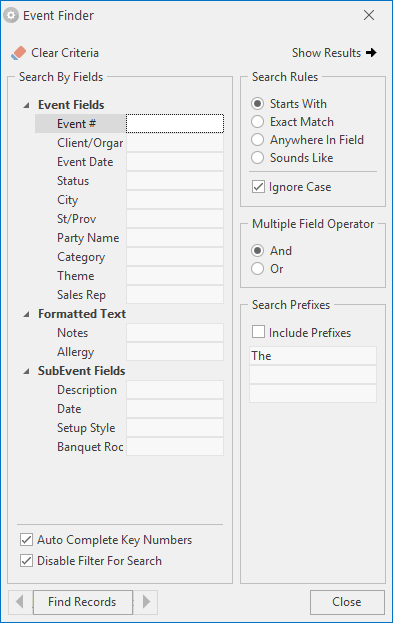Toggle Disable Filter For Search checkbox
Viewport: 393px width, 623px height.
coord(26,561)
